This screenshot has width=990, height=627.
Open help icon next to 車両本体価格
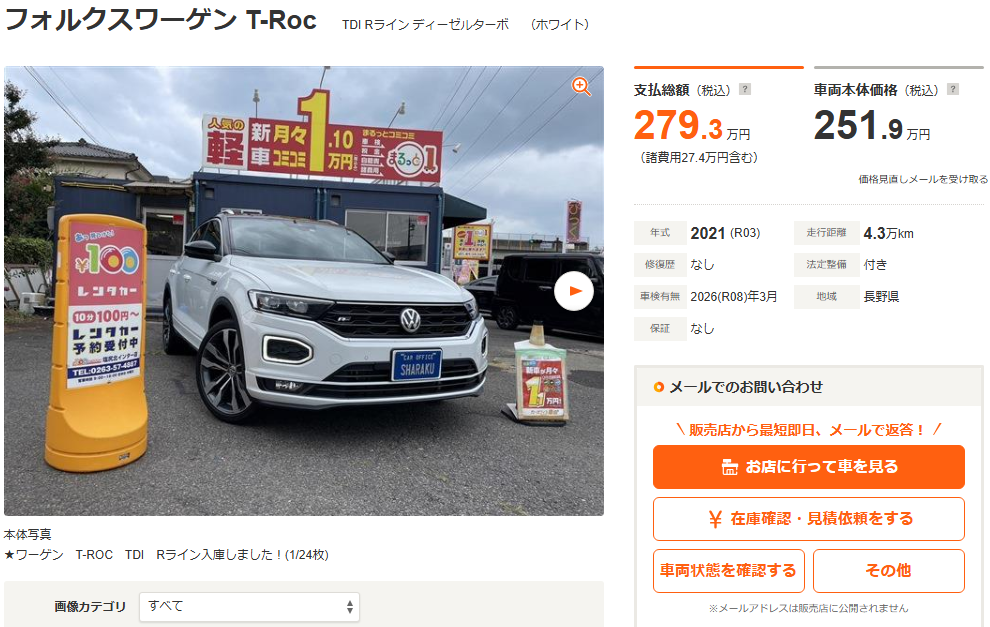click(953, 89)
